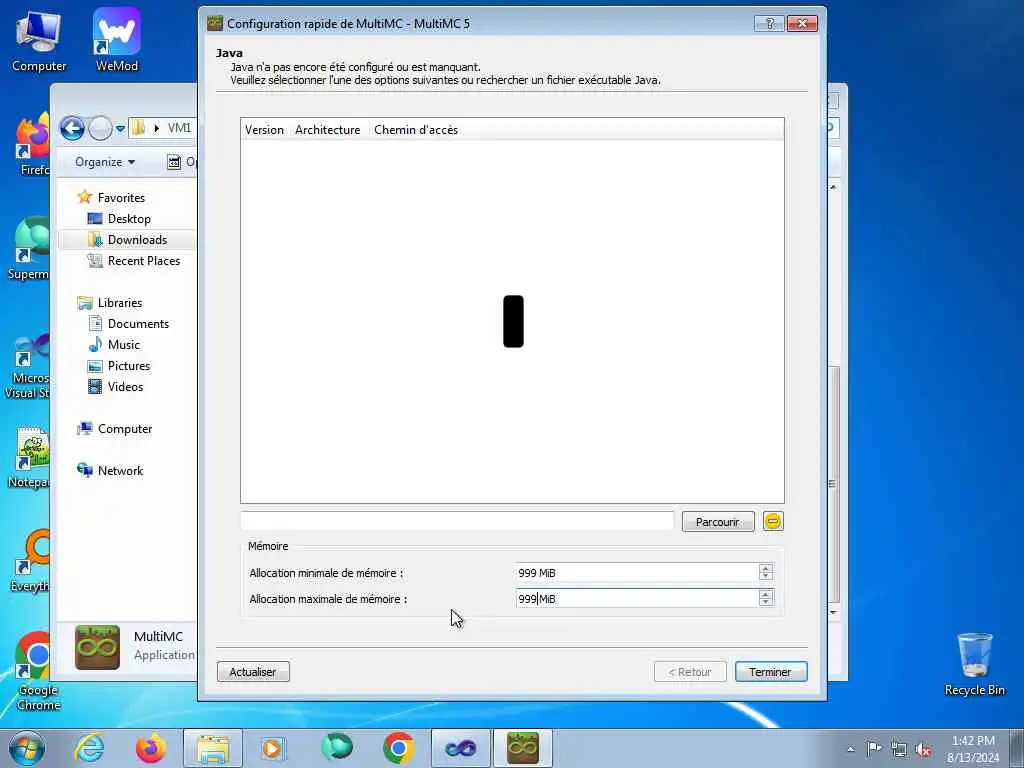The image size is (1024, 768).
Task: Click the Action Center flag tray icon
Action: pyautogui.click(x=874, y=749)
